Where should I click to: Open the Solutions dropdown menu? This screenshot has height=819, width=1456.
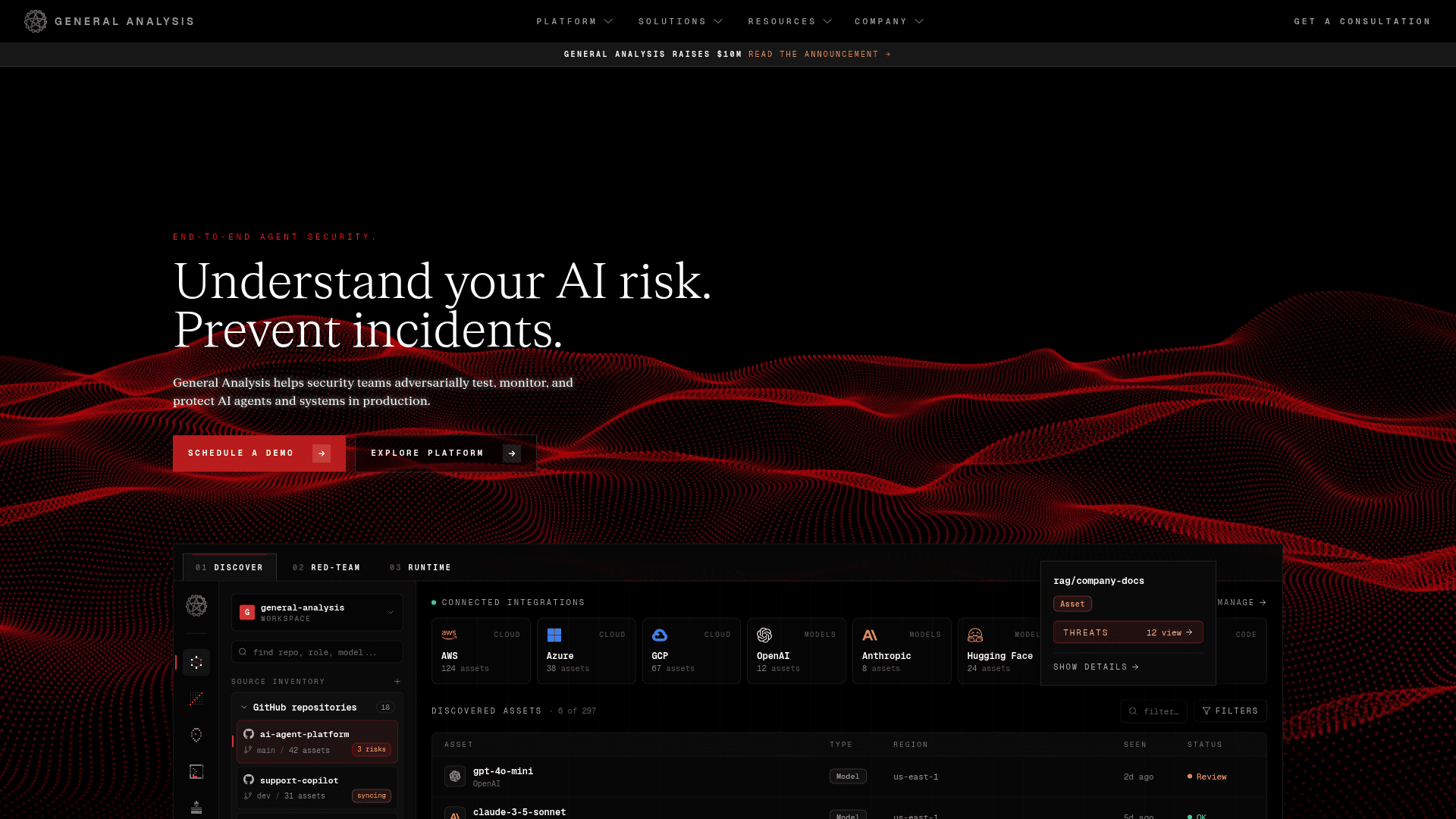pyautogui.click(x=680, y=21)
